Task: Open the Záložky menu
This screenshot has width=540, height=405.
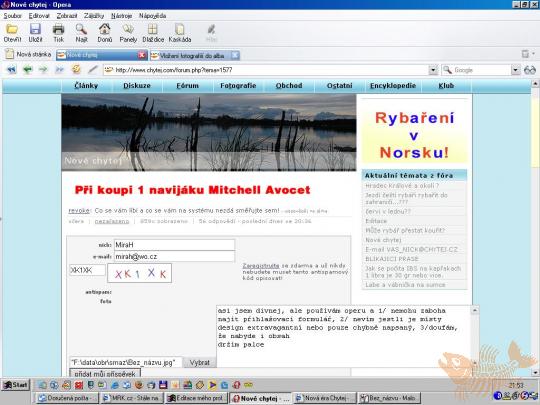Action: [x=94, y=16]
